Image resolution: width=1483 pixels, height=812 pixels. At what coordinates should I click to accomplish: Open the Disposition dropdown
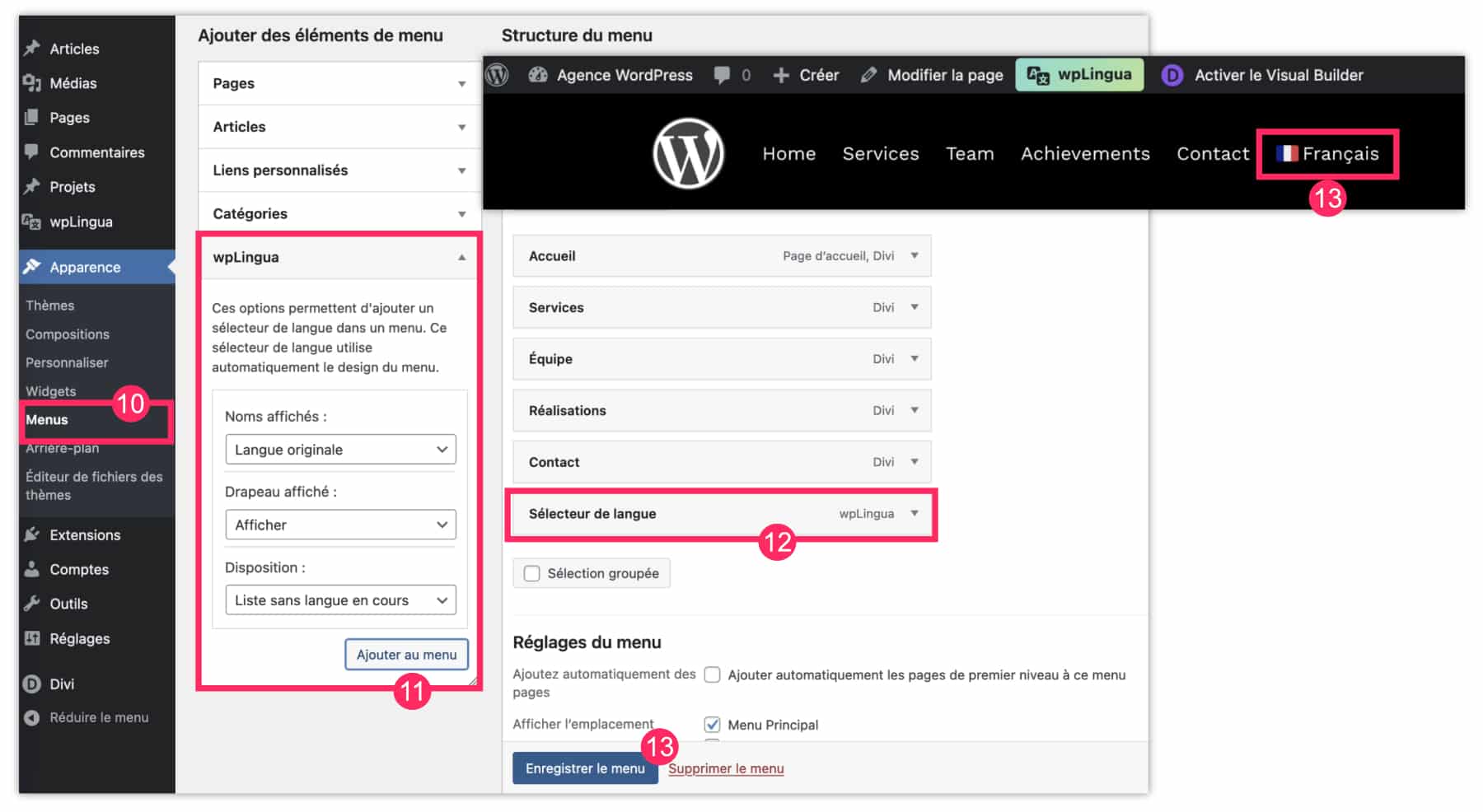coord(340,600)
